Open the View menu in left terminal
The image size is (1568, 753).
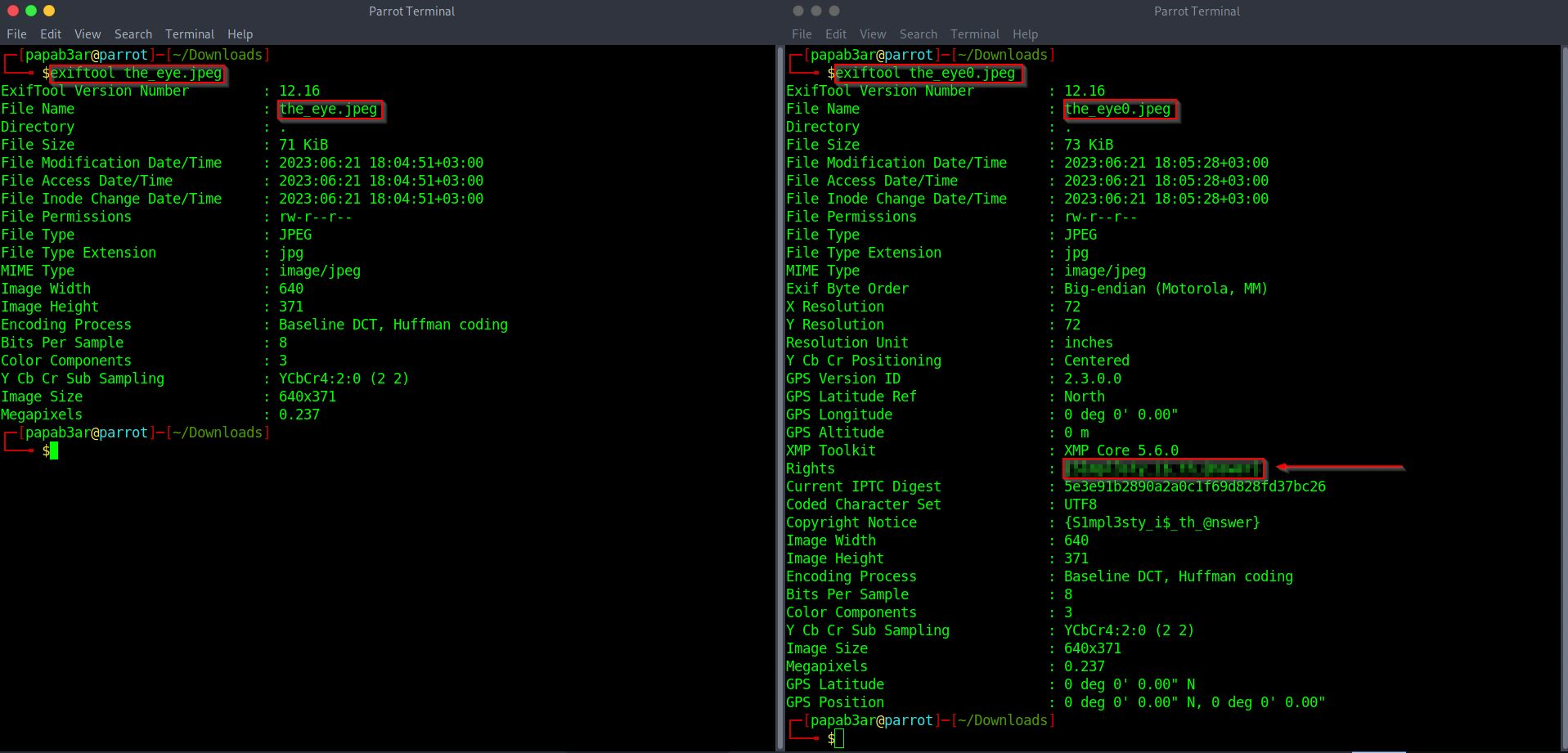(x=88, y=34)
